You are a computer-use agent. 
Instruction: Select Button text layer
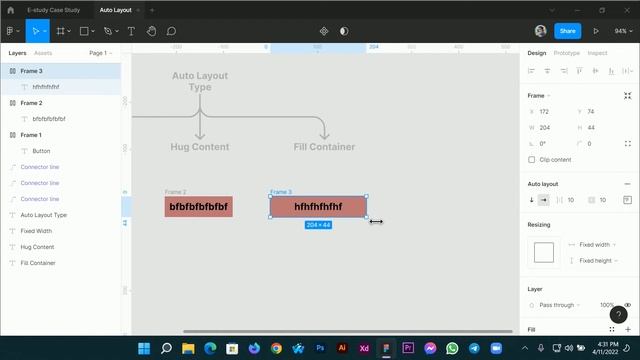click(x=61, y=151)
